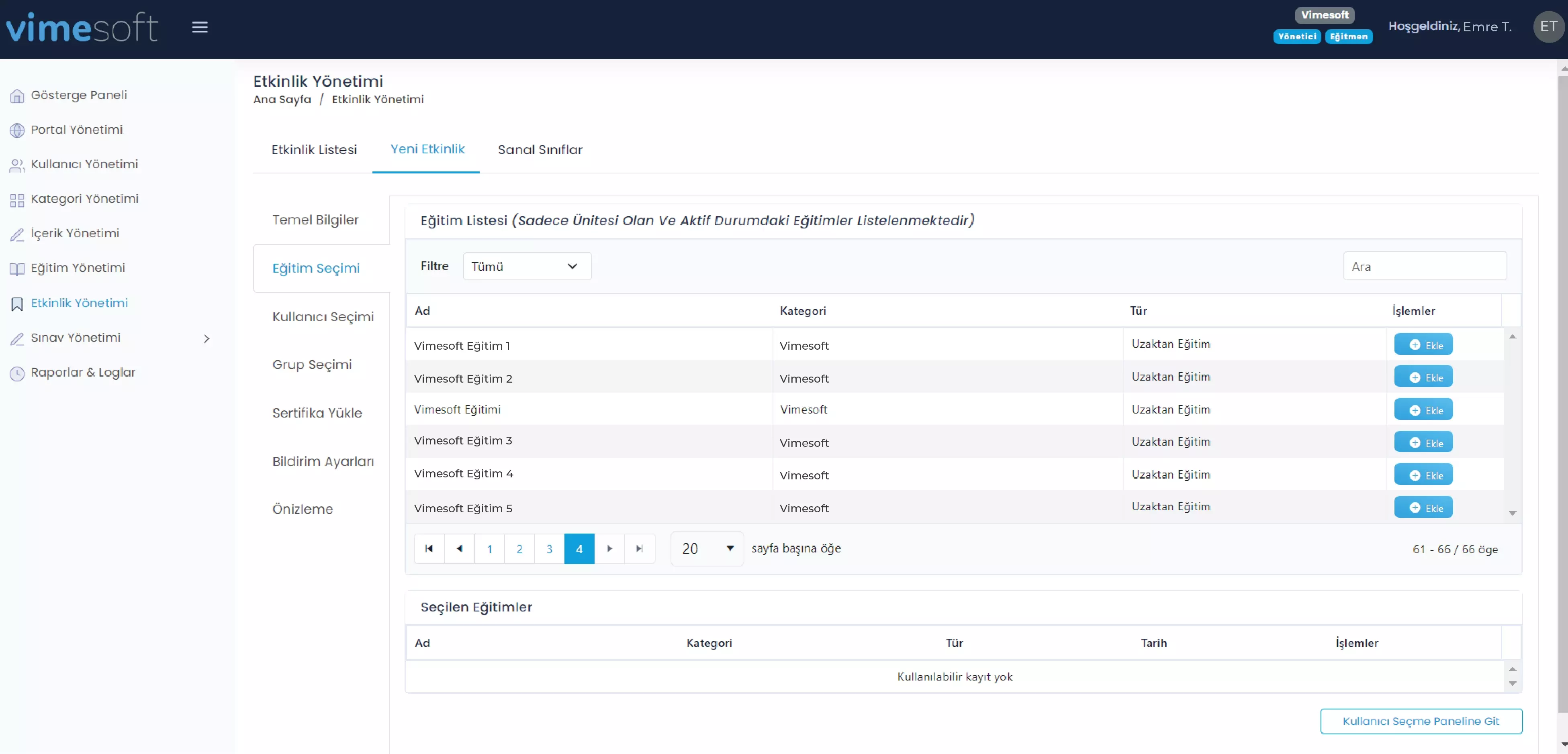Screen dimensions: 1568x754
Task: Navigate to page 3 of training list
Action: pyautogui.click(x=549, y=548)
